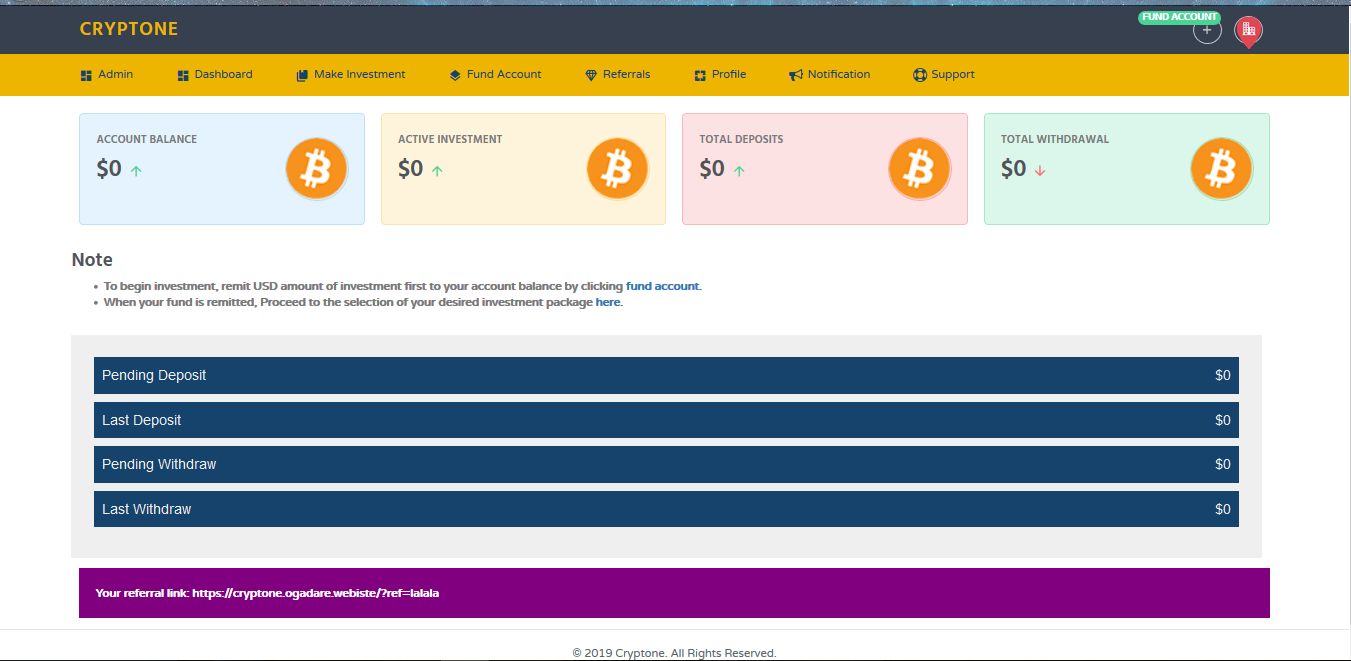Select the Pending Withdraw row
The height and width of the screenshot is (661, 1351).
click(666, 464)
